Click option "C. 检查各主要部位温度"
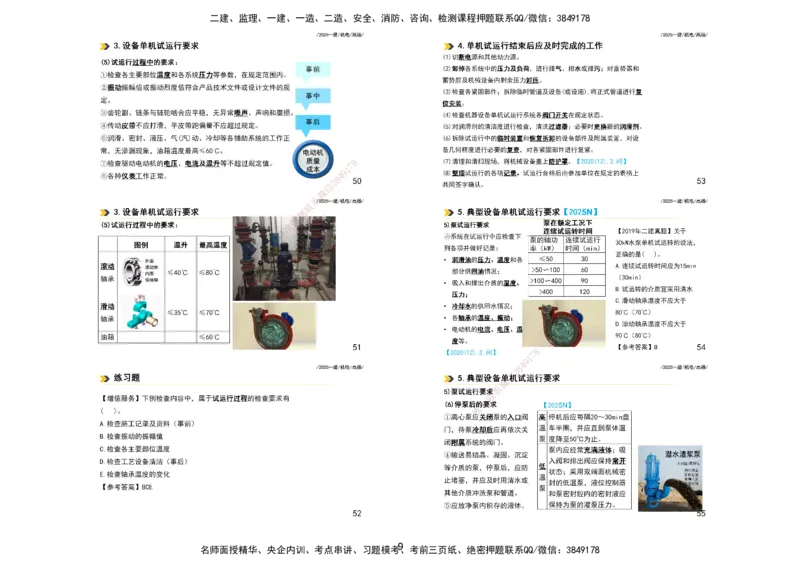Viewport: 800px width, 566px height. [135, 449]
